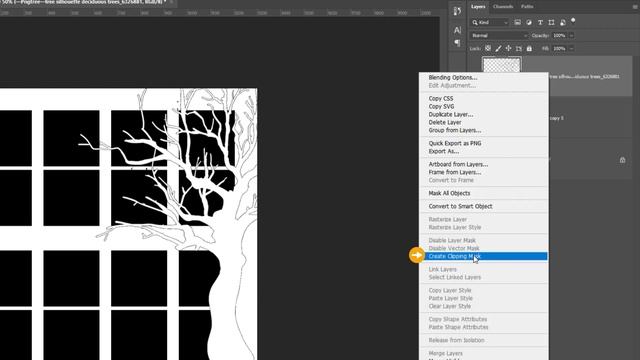Filter for pixel layers icon
This screenshot has width=640, height=360.
point(517,22)
